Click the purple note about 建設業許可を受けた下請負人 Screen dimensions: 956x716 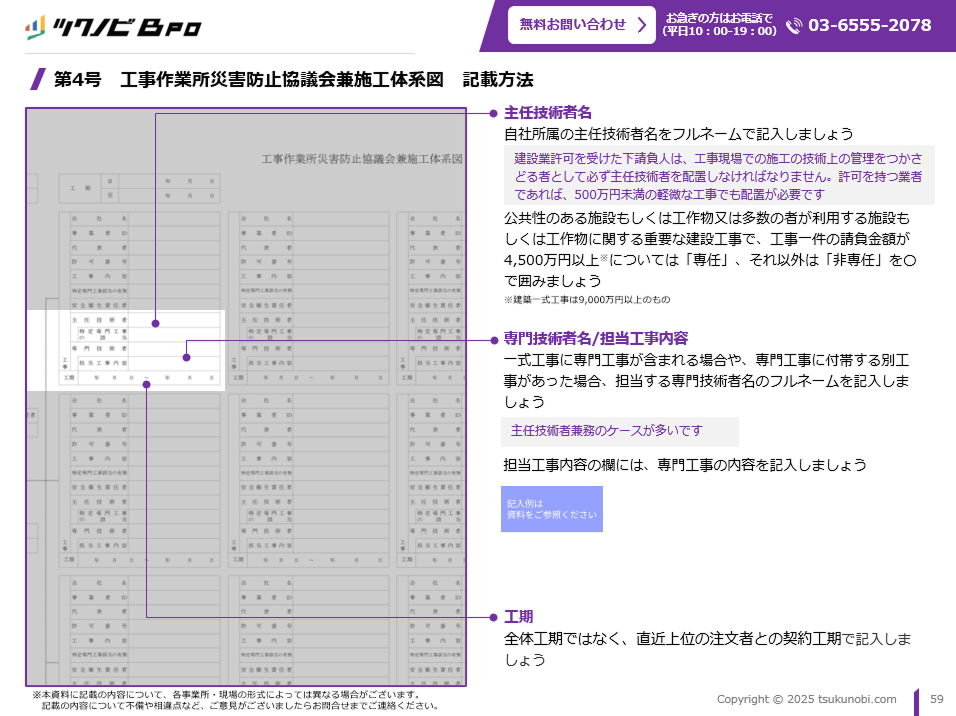click(719, 176)
